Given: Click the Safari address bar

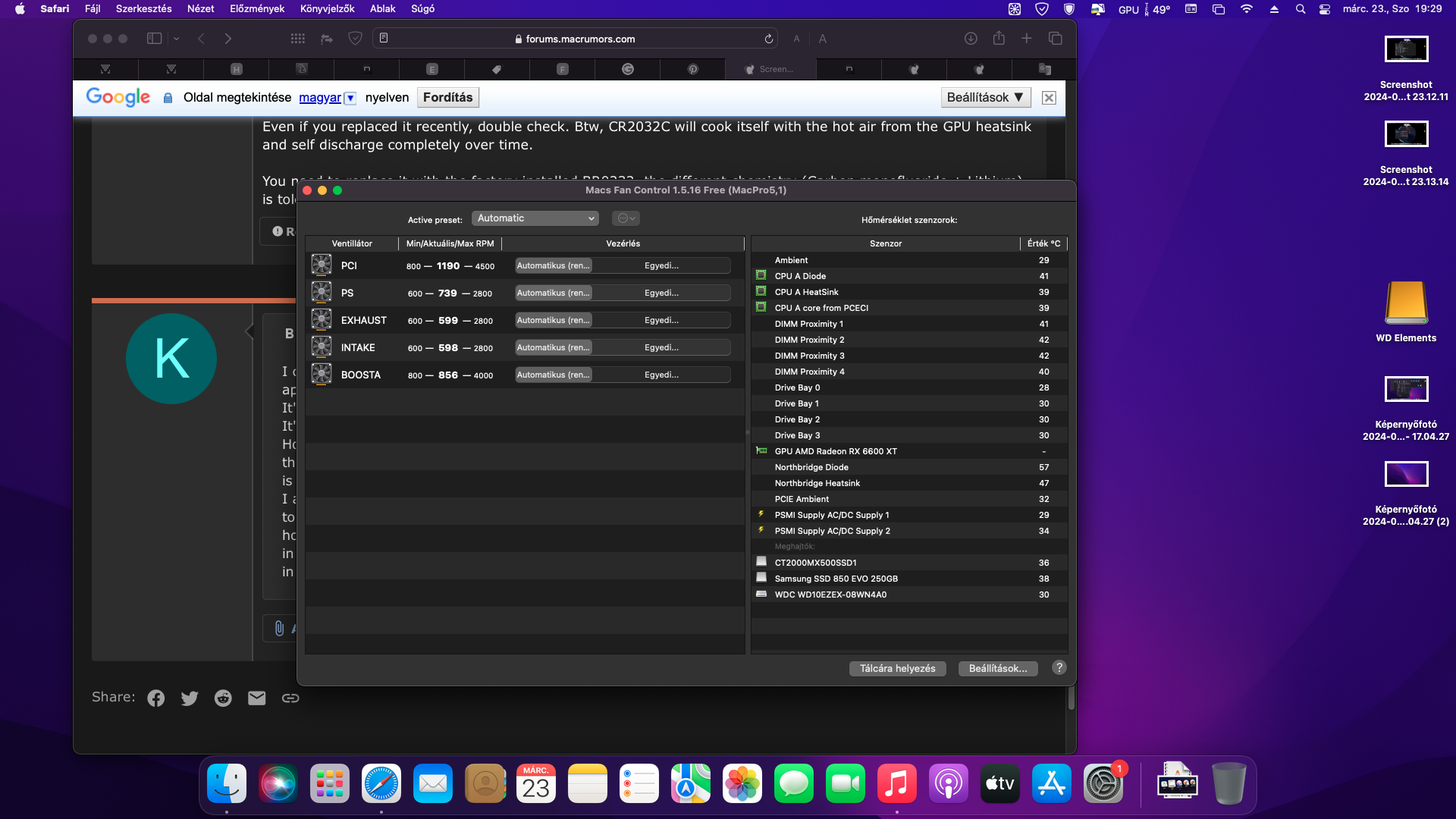Looking at the screenshot, I should click(580, 39).
